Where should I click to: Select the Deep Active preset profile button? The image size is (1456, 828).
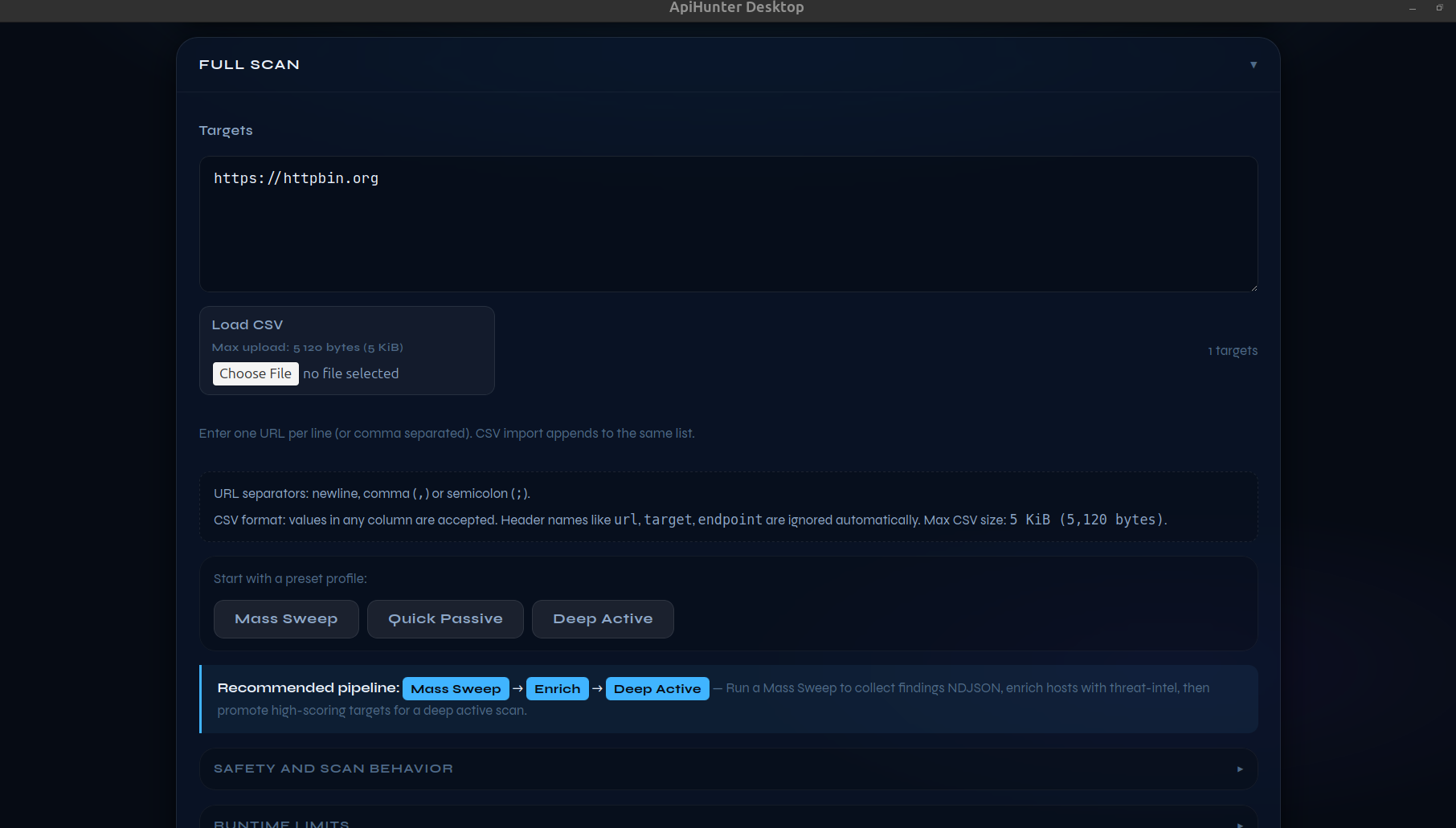click(x=603, y=619)
